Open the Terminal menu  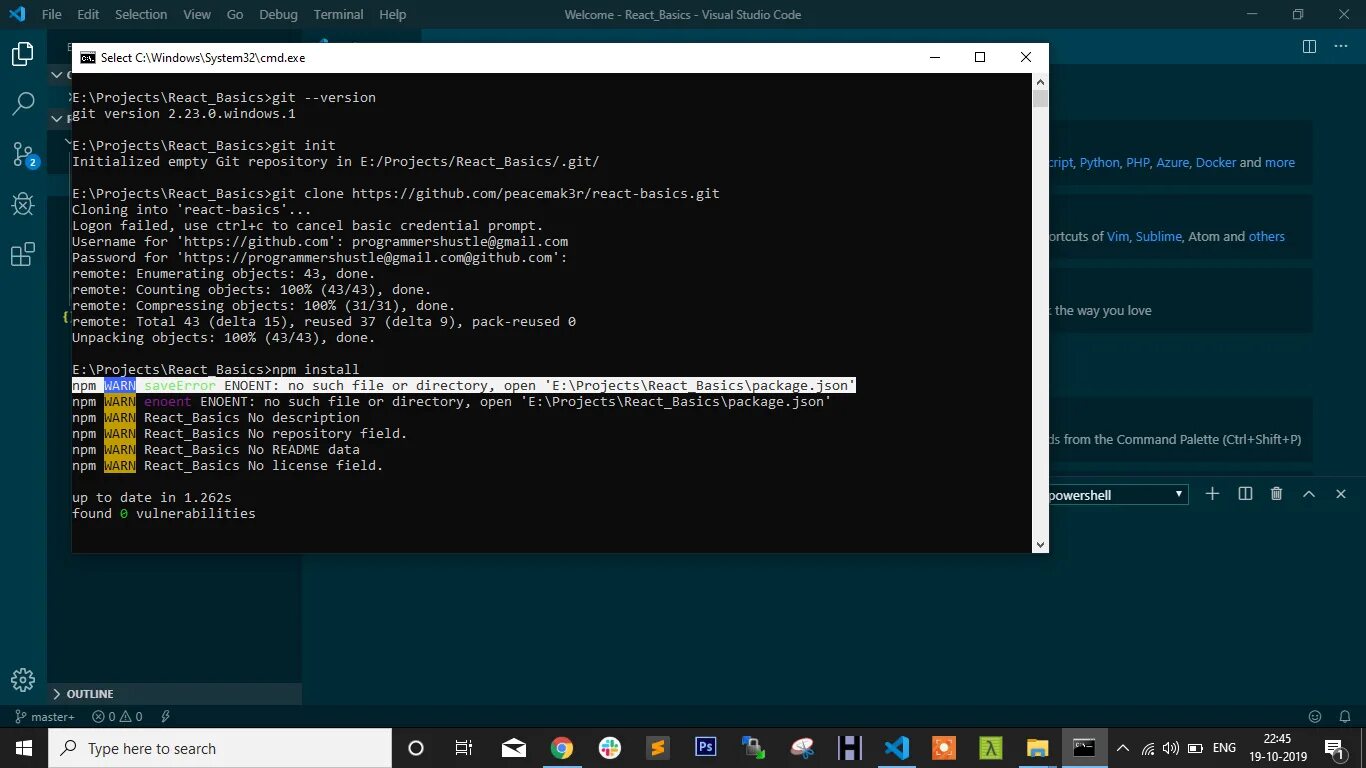[338, 14]
